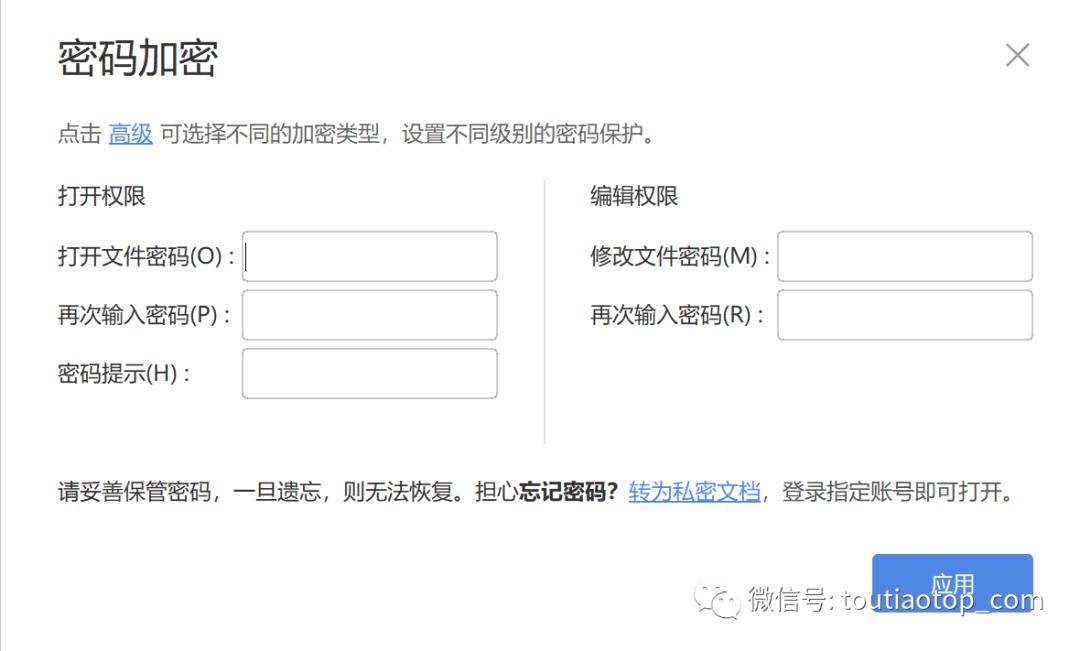Click the 再次输入密码(R) confirmation field

(x=904, y=315)
